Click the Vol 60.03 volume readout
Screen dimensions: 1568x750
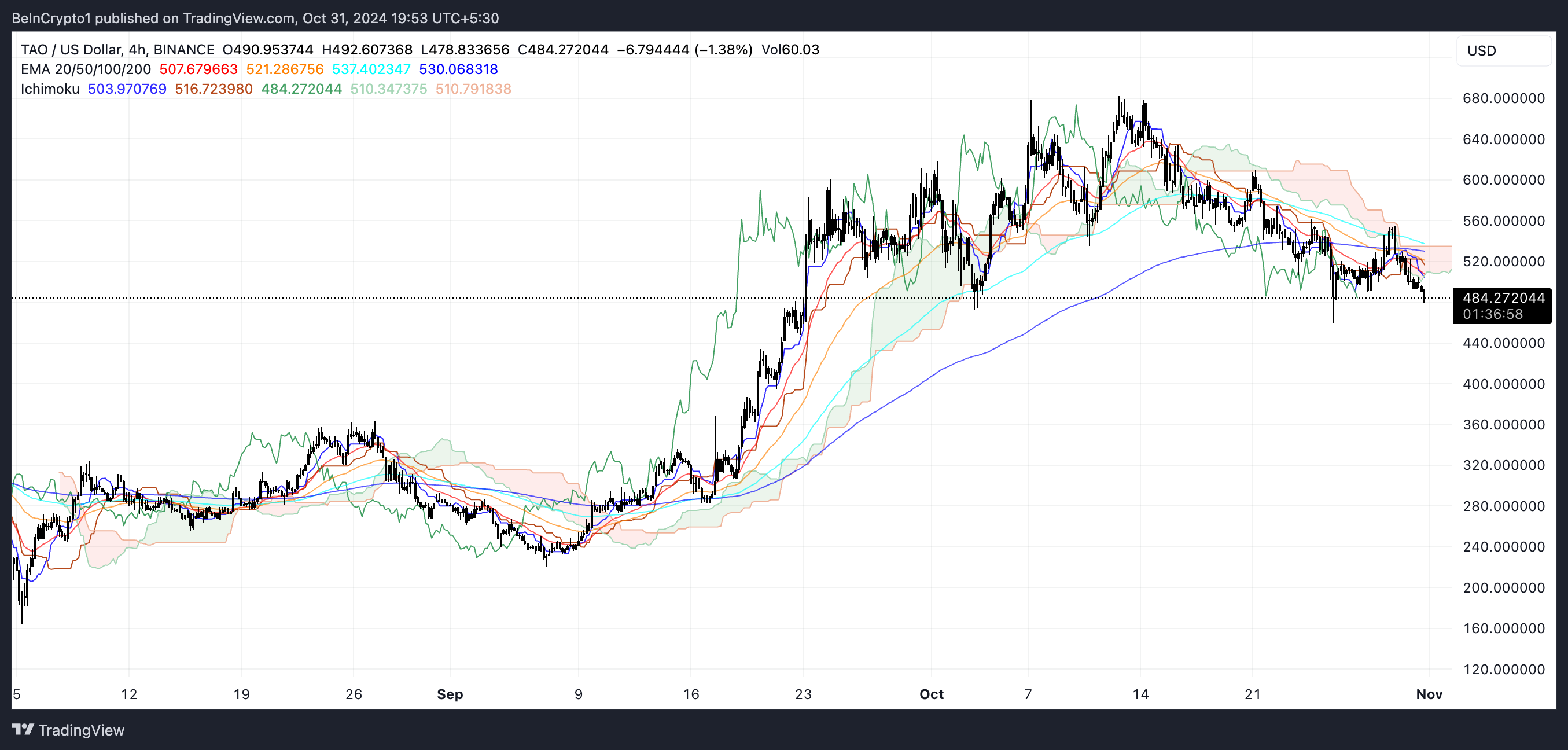pyautogui.click(x=790, y=49)
